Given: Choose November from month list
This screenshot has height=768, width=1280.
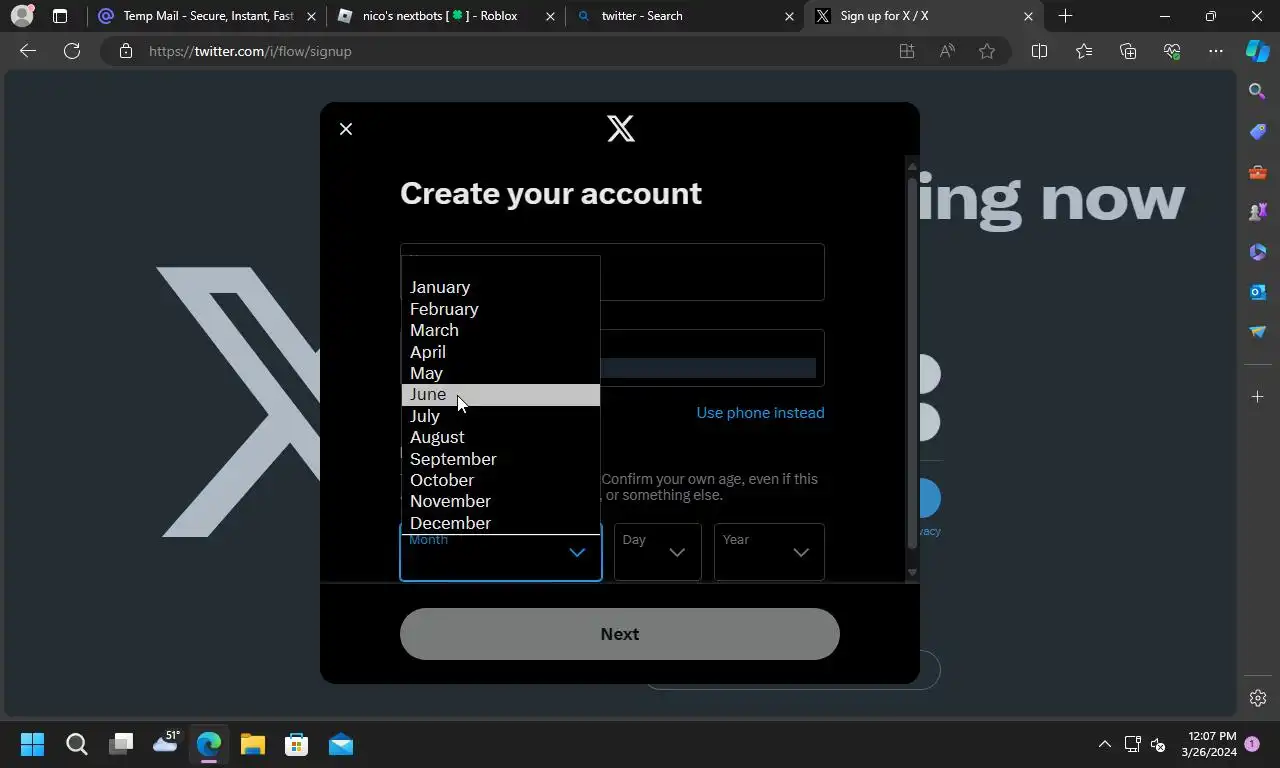Looking at the screenshot, I should click(500, 501).
